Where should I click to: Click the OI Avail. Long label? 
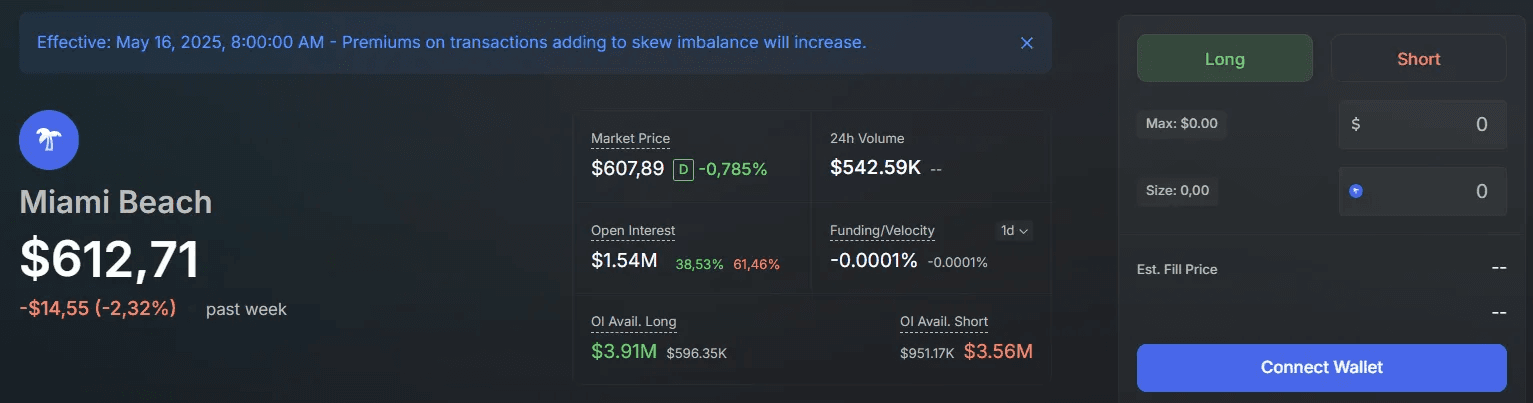[633, 322]
